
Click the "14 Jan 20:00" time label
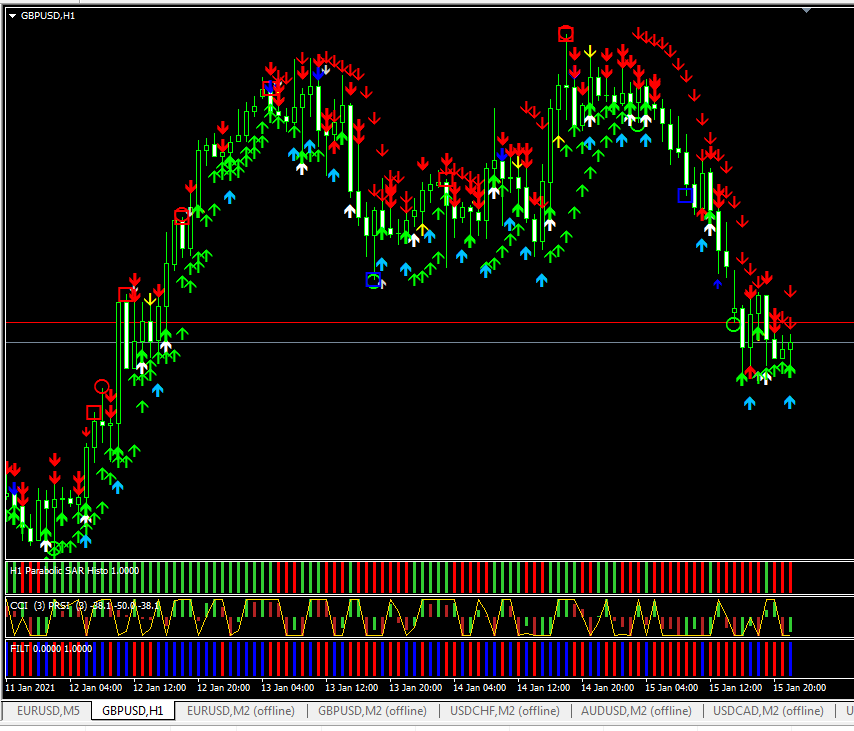click(608, 687)
